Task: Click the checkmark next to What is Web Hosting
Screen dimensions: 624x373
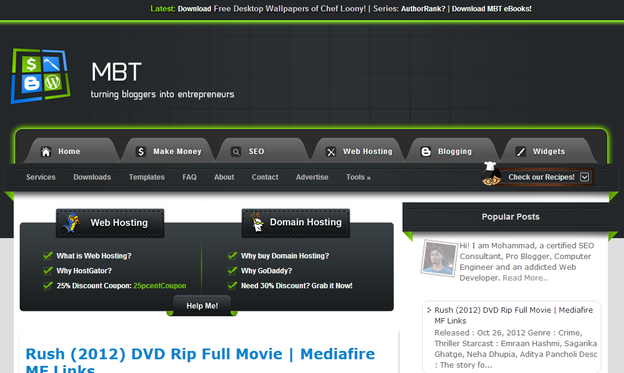Action: (48, 256)
